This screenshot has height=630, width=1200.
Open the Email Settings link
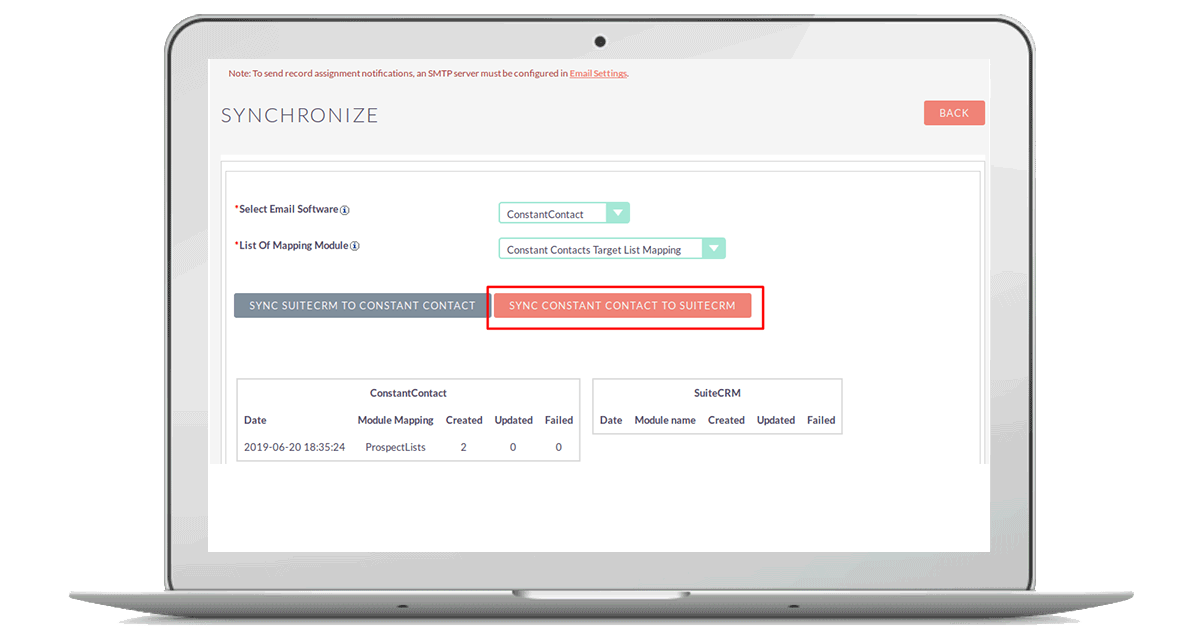(598, 73)
